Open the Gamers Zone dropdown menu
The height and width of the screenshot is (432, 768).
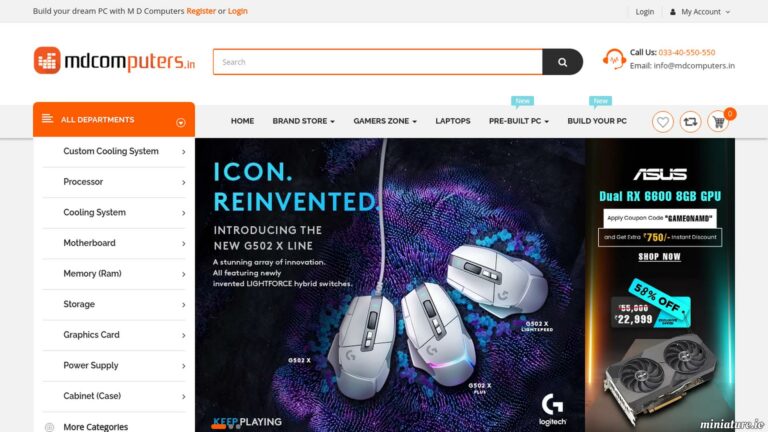click(385, 121)
